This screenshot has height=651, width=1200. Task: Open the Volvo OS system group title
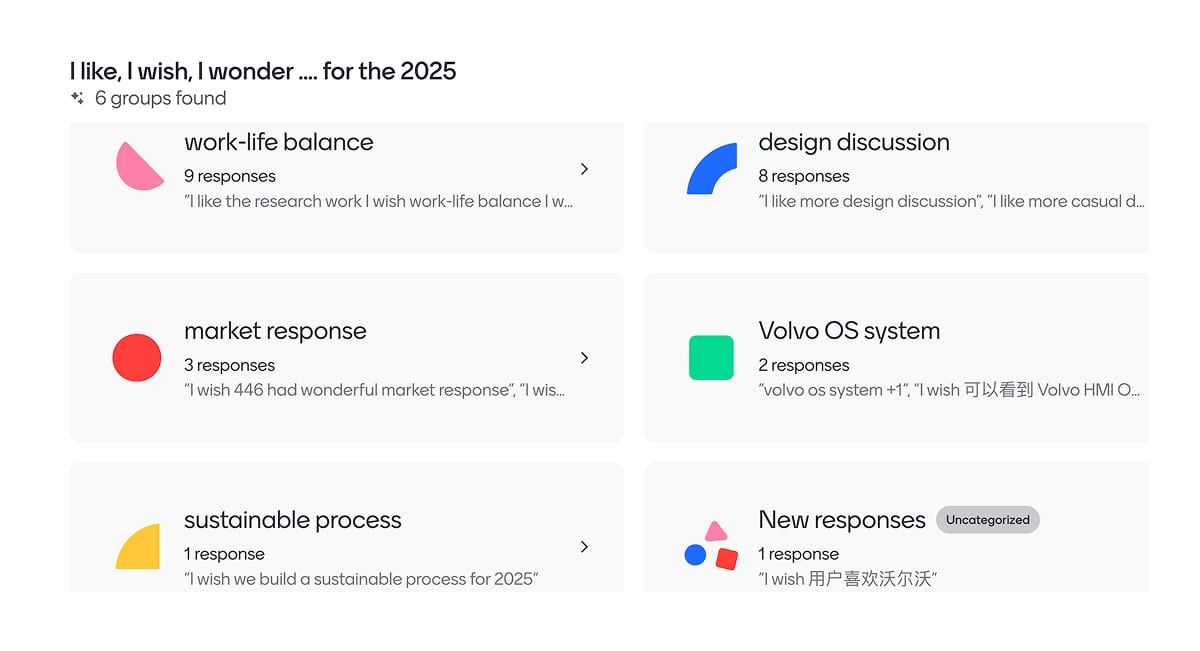pyautogui.click(x=849, y=331)
